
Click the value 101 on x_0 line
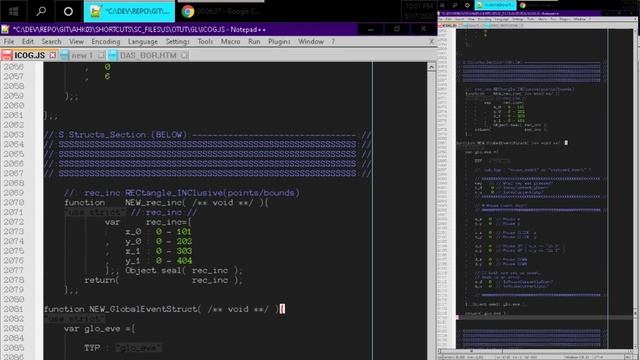click(184, 231)
